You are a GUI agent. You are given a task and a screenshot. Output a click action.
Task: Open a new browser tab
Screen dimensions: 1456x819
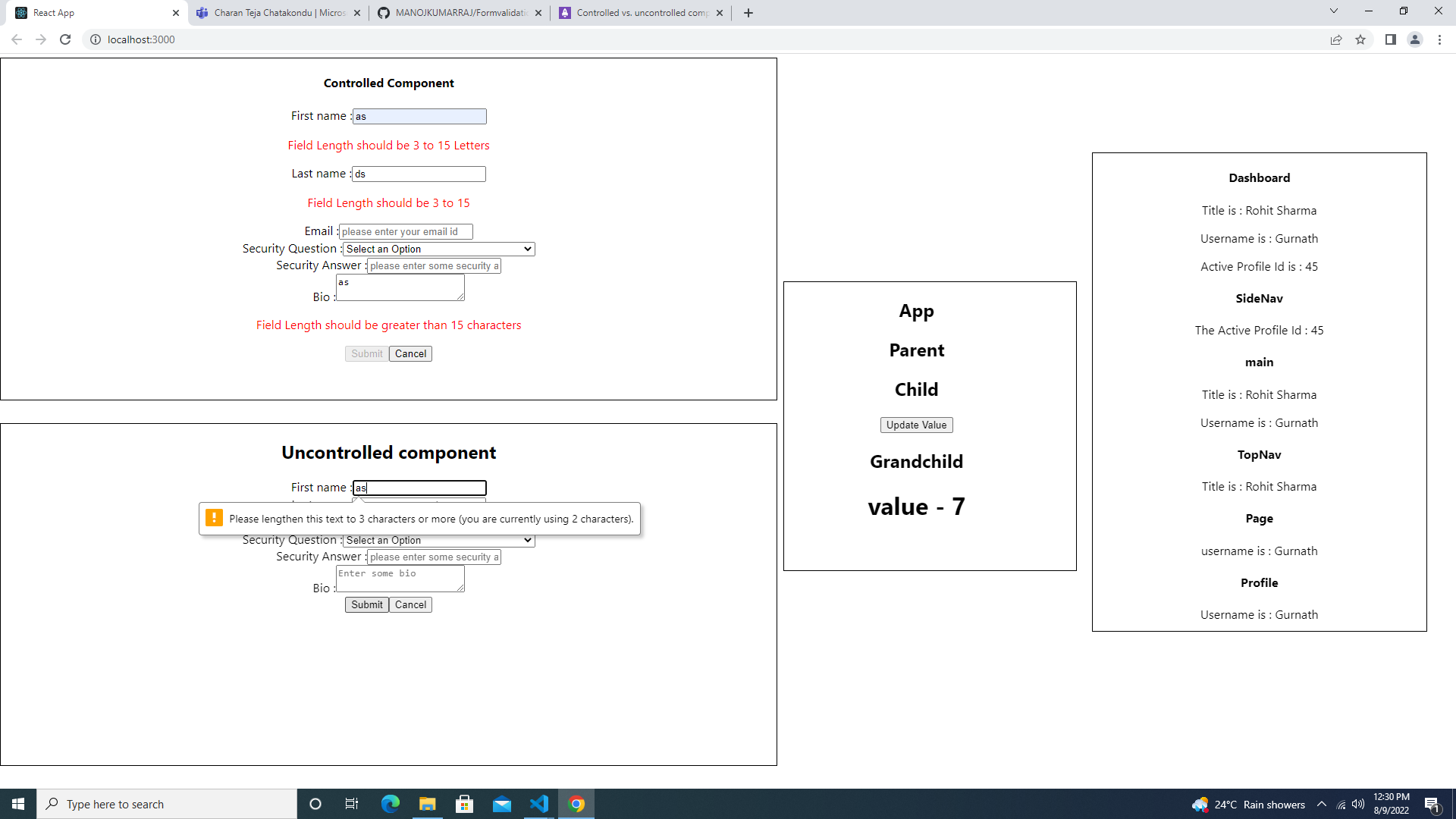point(748,12)
